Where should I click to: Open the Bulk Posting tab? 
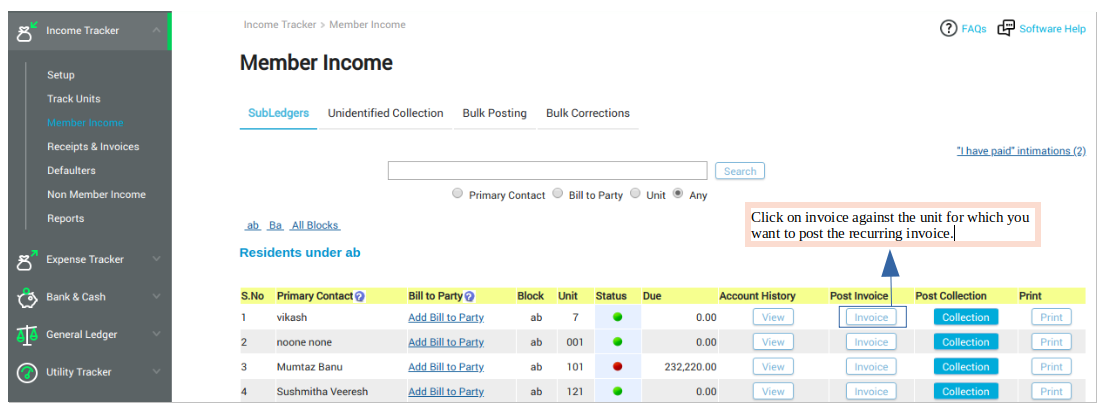[x=495, y=113]
